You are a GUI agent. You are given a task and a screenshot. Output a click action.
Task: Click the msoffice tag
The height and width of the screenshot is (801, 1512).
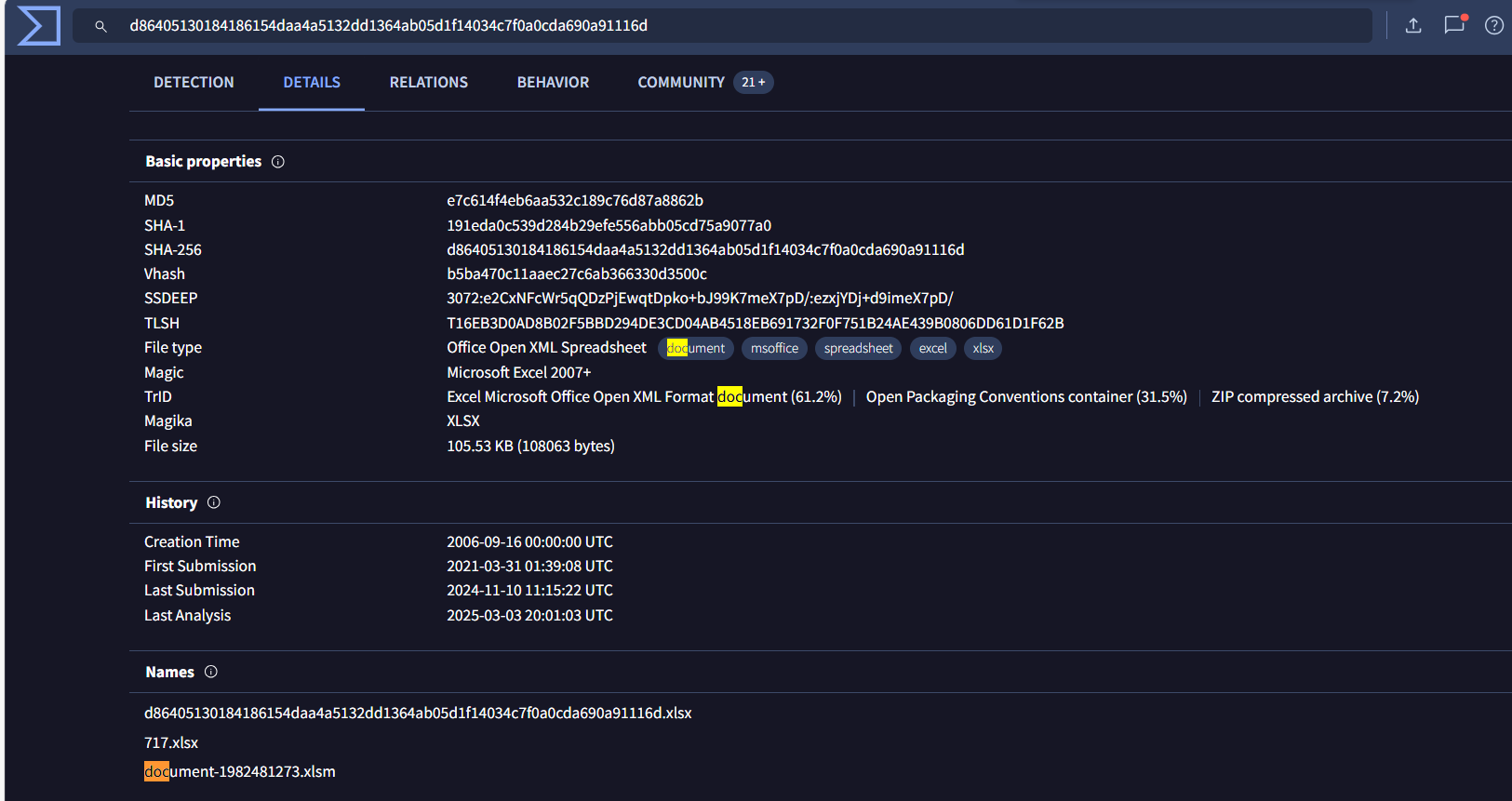pyautogui.click(x=774, y=348)
